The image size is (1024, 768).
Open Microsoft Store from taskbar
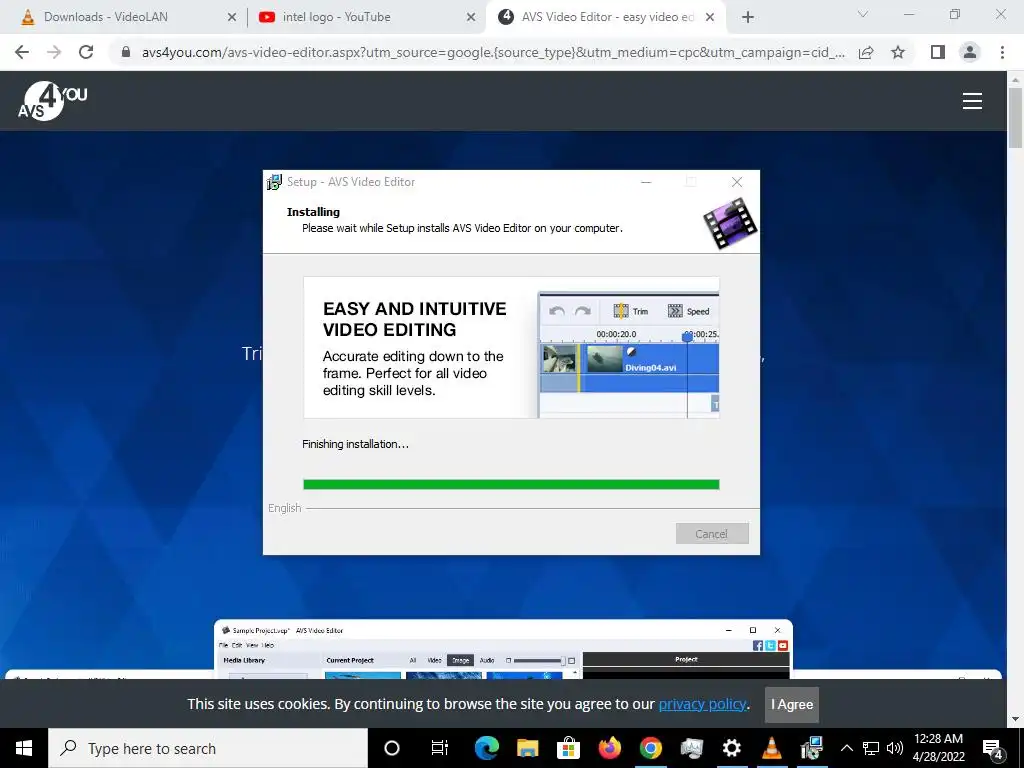click(568, 748)
